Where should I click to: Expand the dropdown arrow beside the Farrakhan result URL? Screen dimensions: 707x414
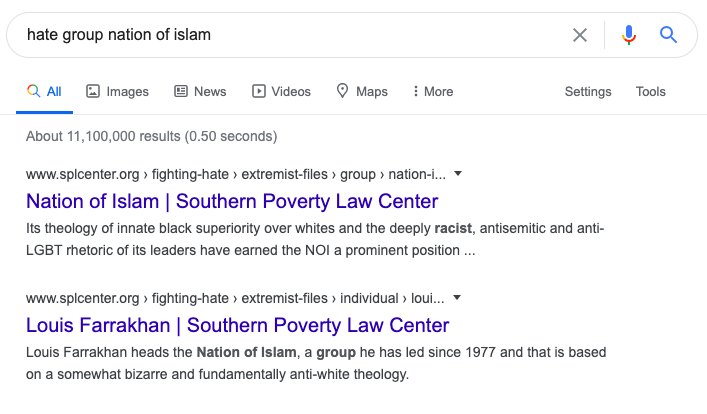click(x=458, y=297)
